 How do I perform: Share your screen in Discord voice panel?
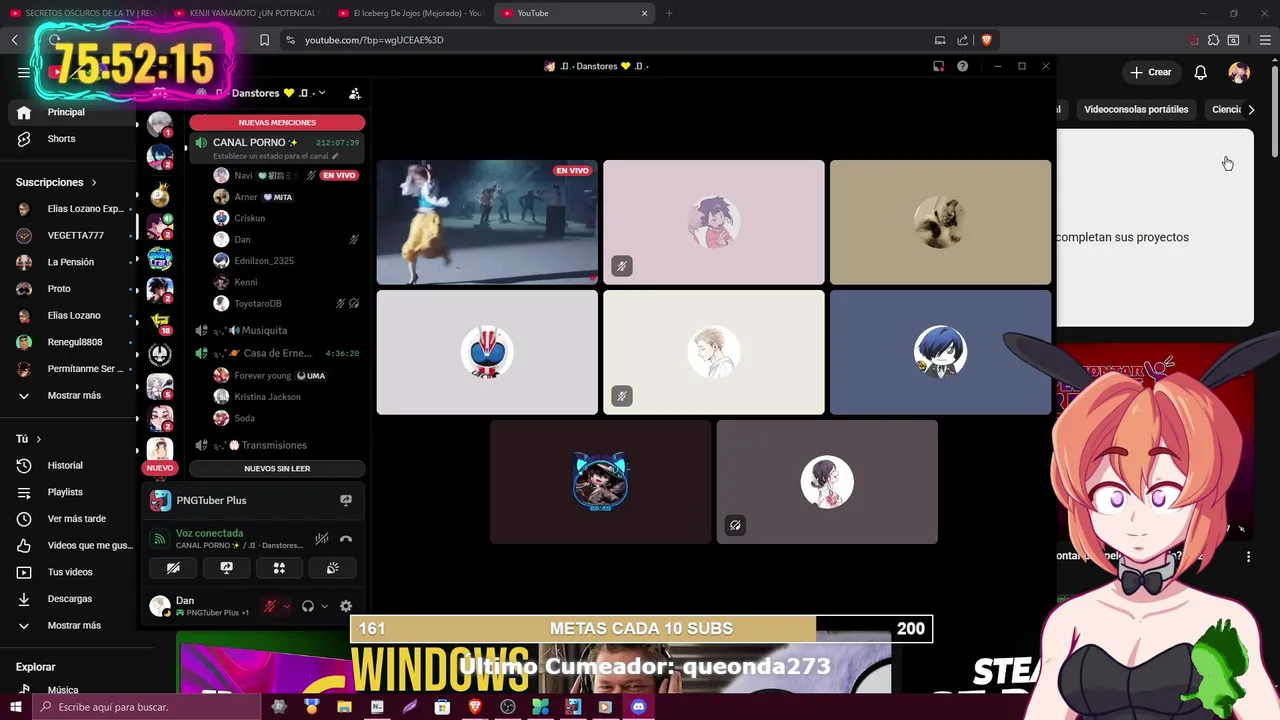[226, 568]
